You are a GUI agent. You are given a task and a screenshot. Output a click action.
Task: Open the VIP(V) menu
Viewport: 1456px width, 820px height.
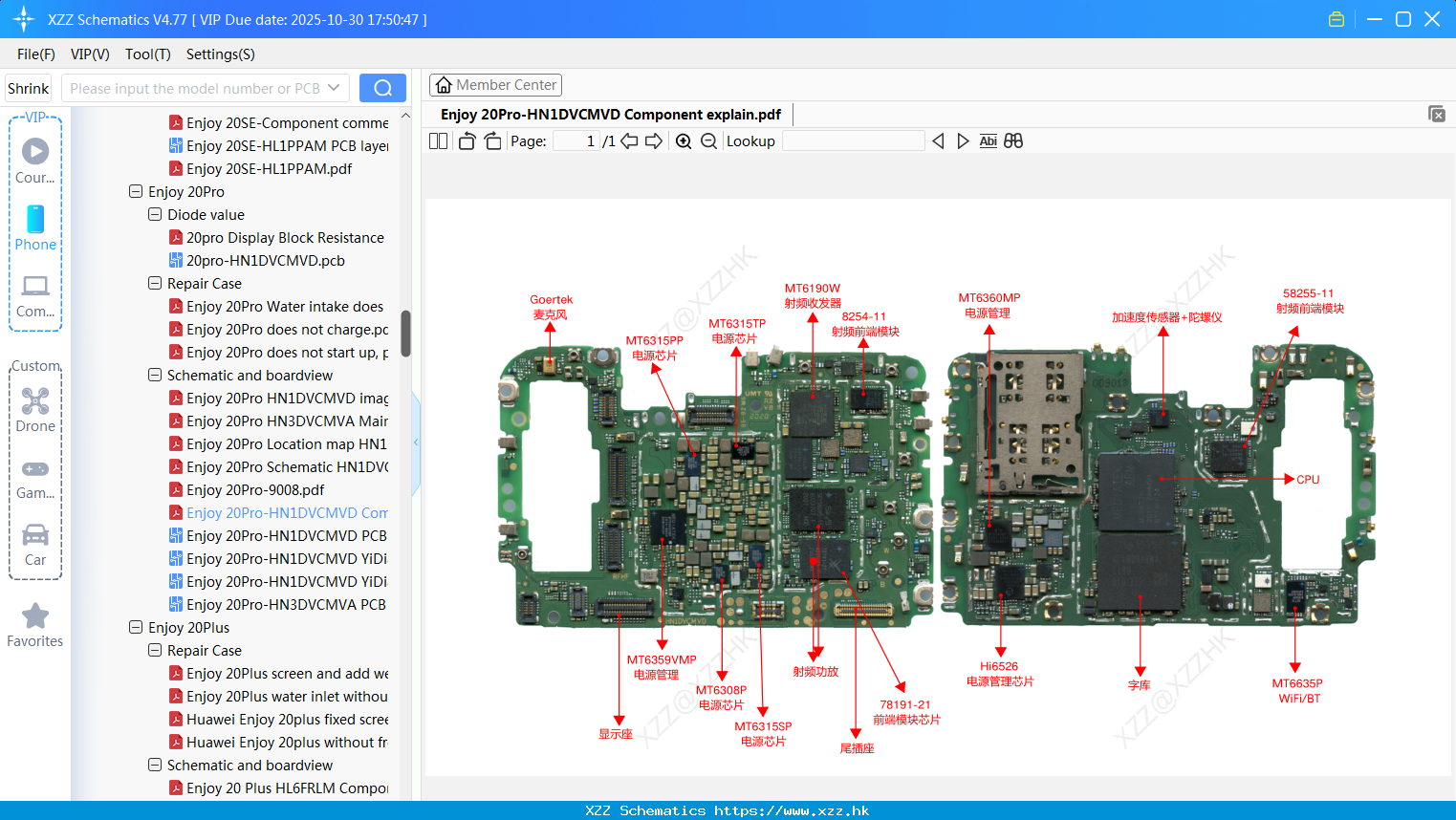pos(90,54)
